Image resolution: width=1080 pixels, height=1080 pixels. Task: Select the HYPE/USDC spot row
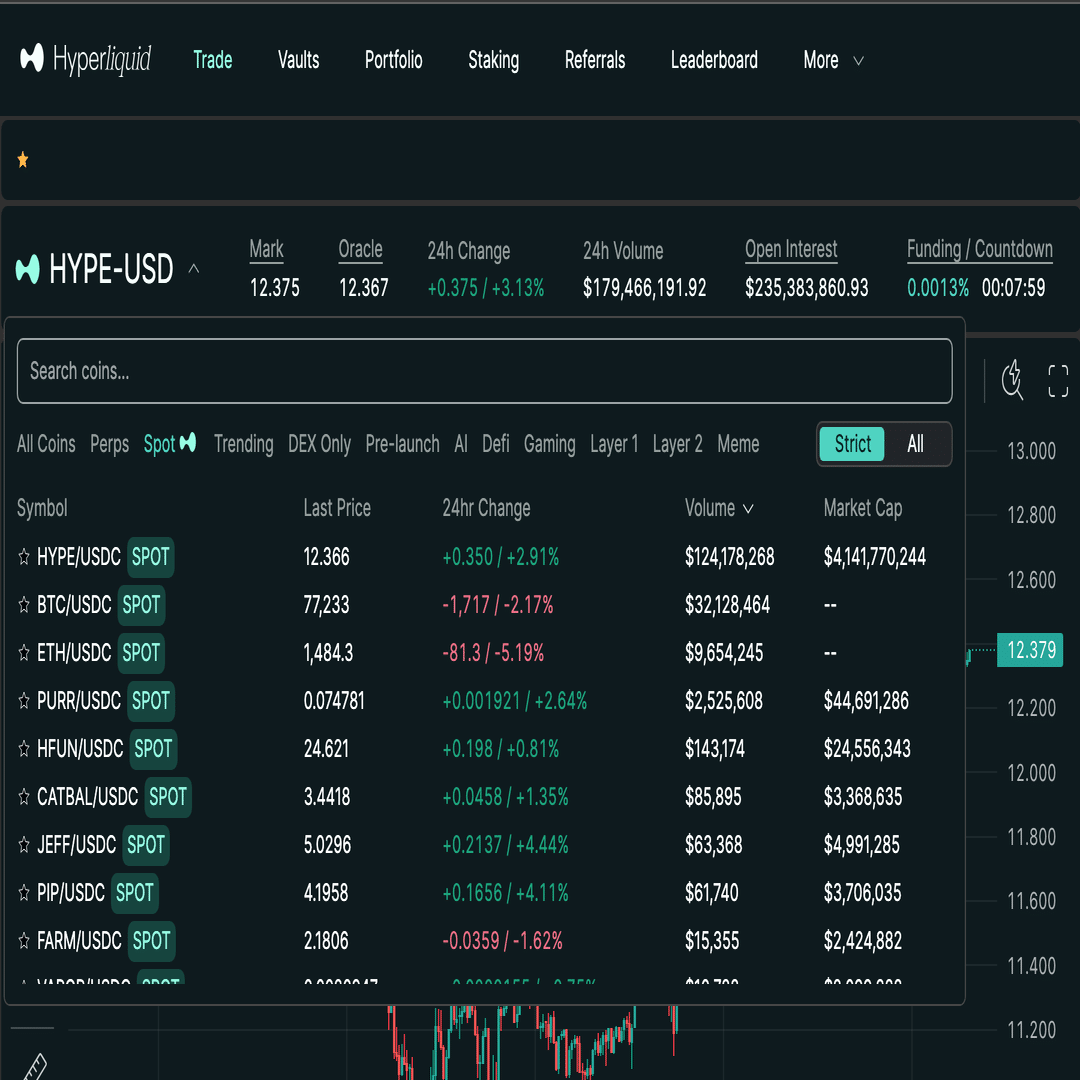point(484,557)
